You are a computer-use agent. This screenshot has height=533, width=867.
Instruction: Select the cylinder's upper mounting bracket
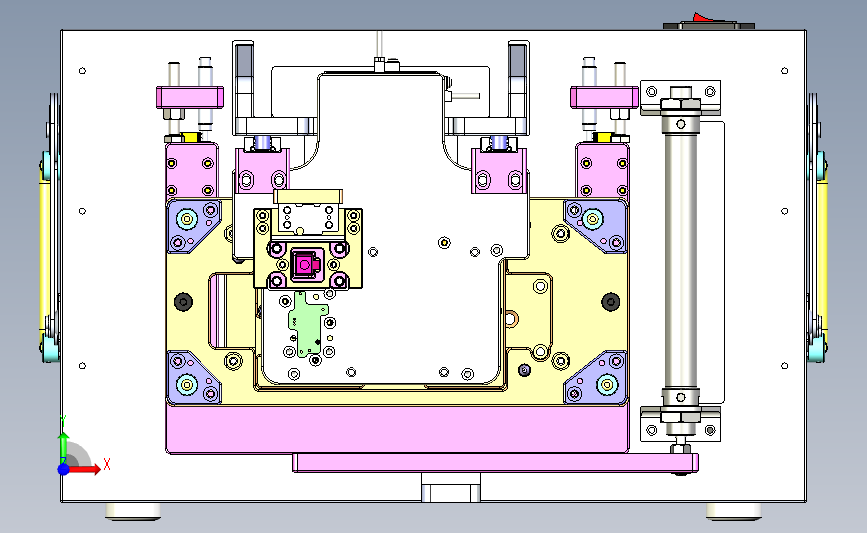(681, 97)
